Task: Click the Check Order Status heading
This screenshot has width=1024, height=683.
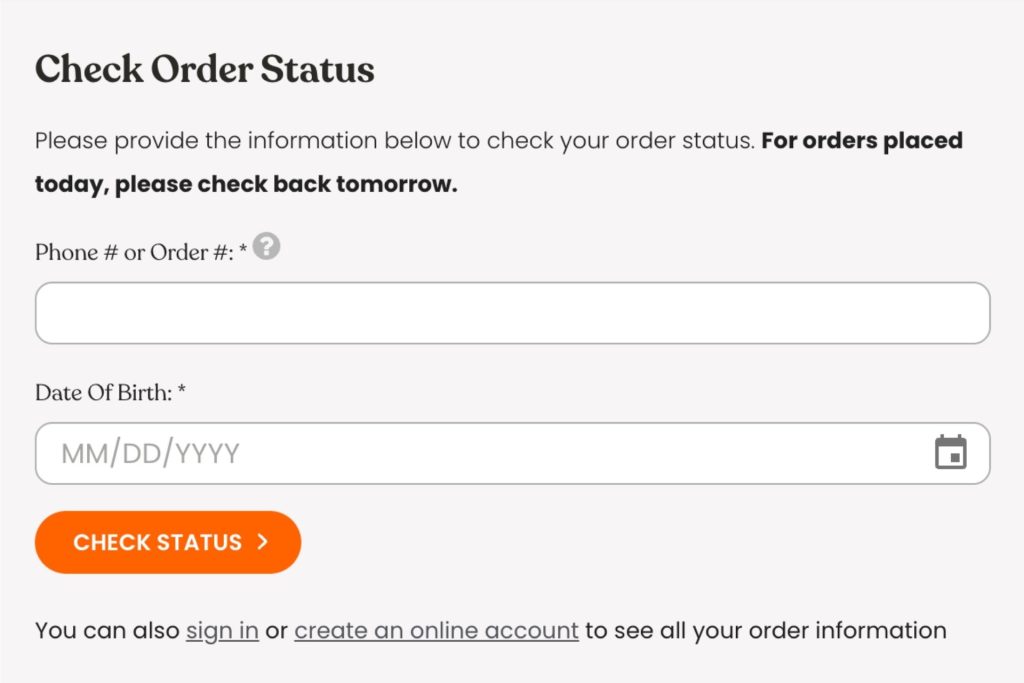Action: pos(204,69)
